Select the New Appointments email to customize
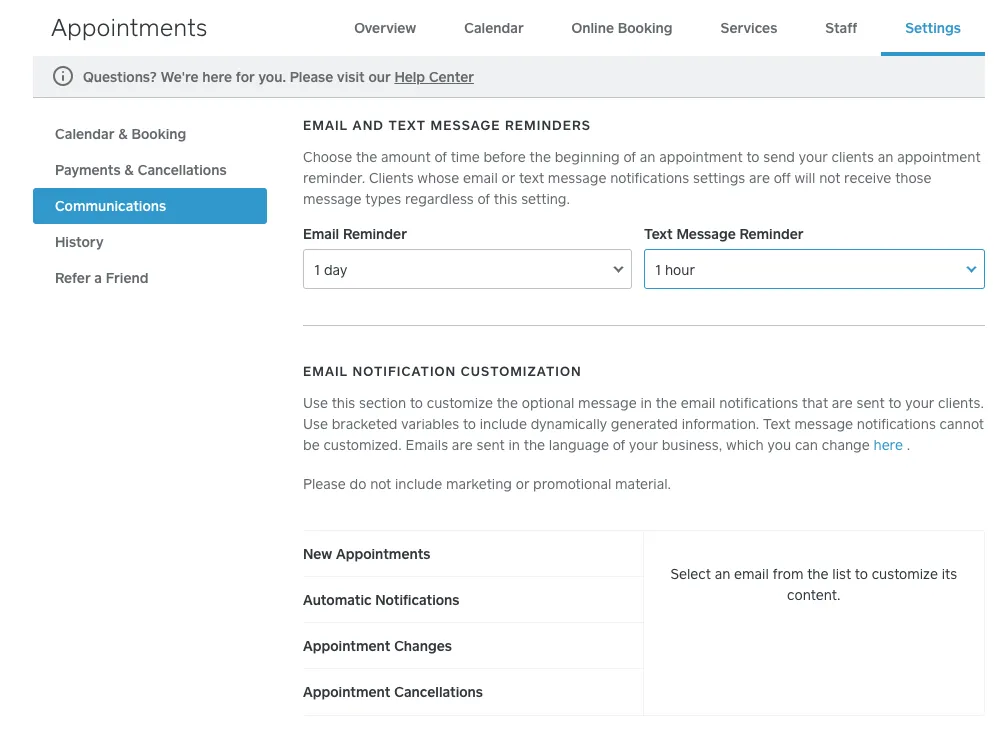Image resolution: width=994 pixels, height=742 pixels. (x=366, y=554)
